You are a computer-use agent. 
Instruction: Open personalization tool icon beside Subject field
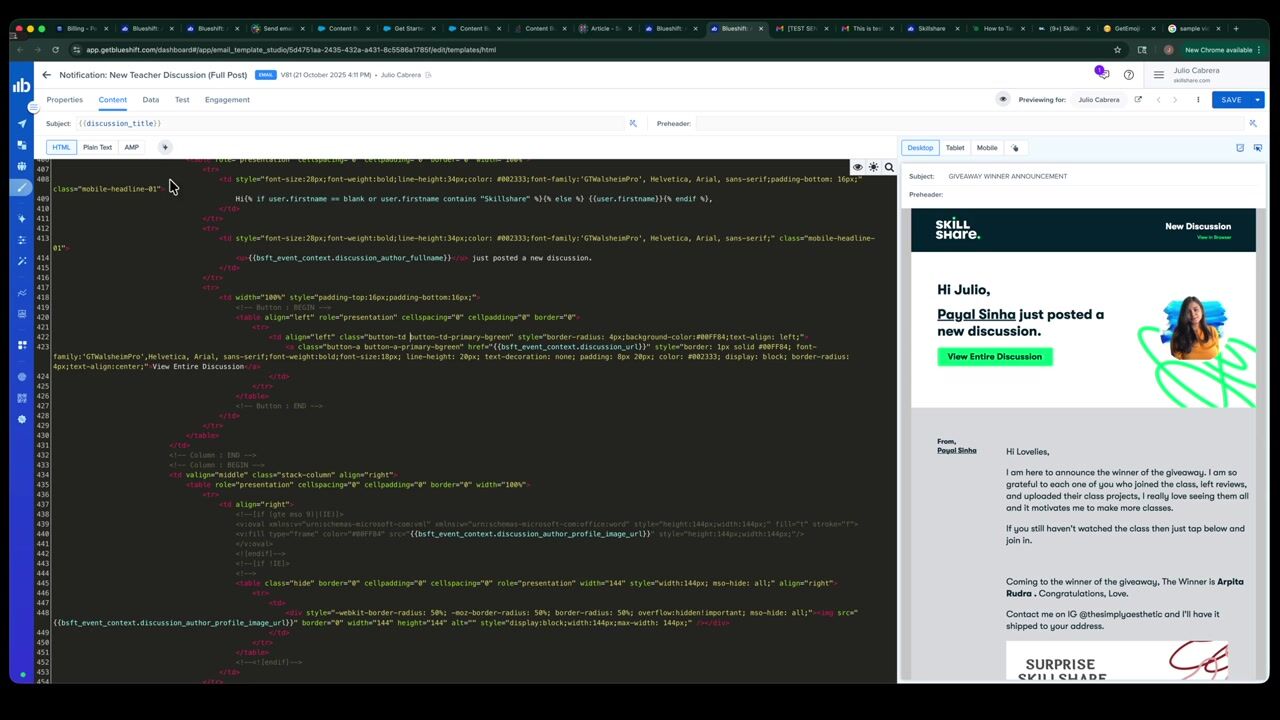(633, 124)
